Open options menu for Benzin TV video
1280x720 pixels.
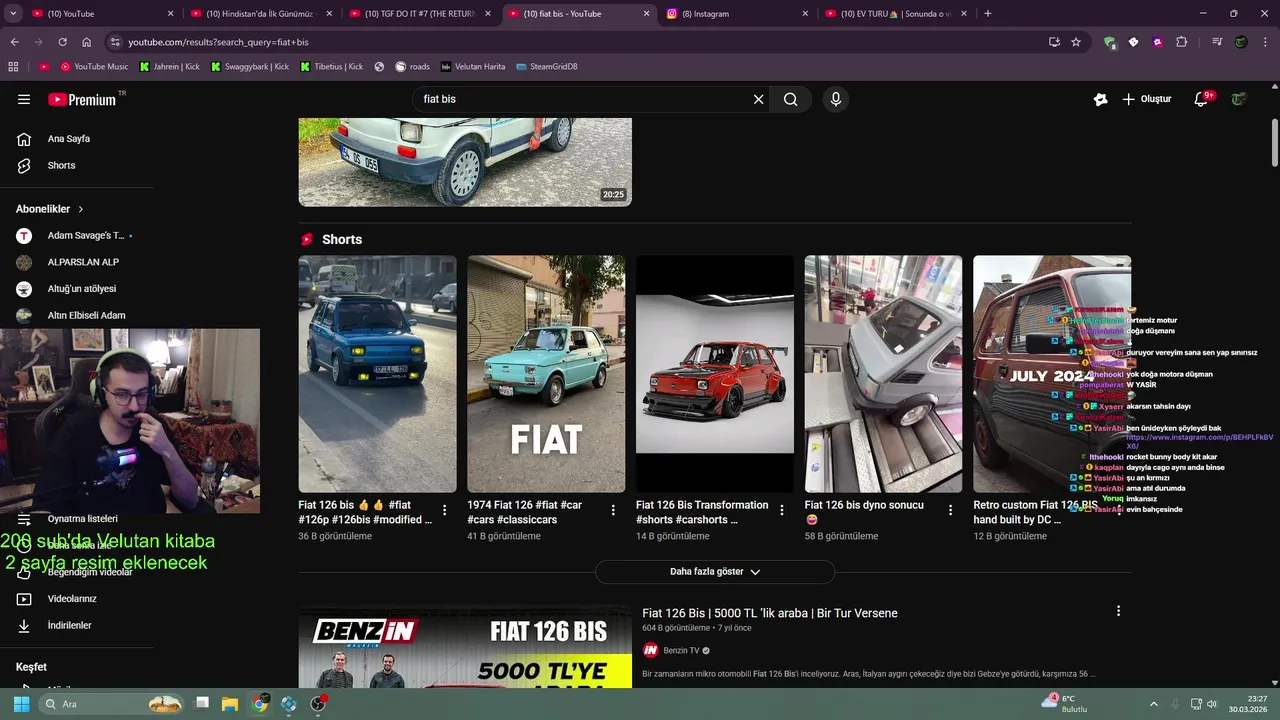click(x=1118, y=611)
